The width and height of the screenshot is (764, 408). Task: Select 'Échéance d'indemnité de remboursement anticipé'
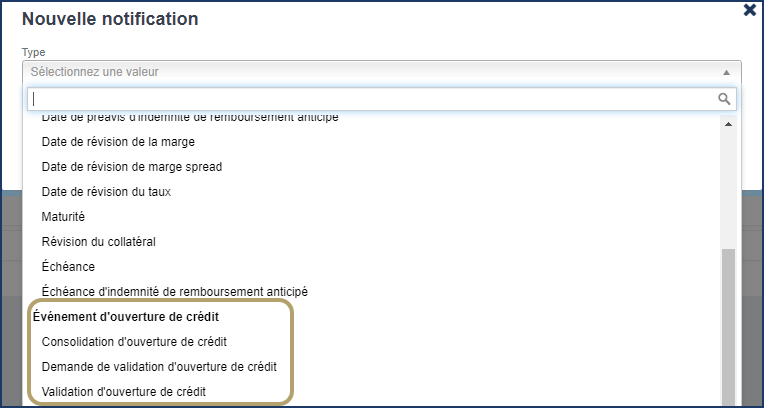point(174,292)
